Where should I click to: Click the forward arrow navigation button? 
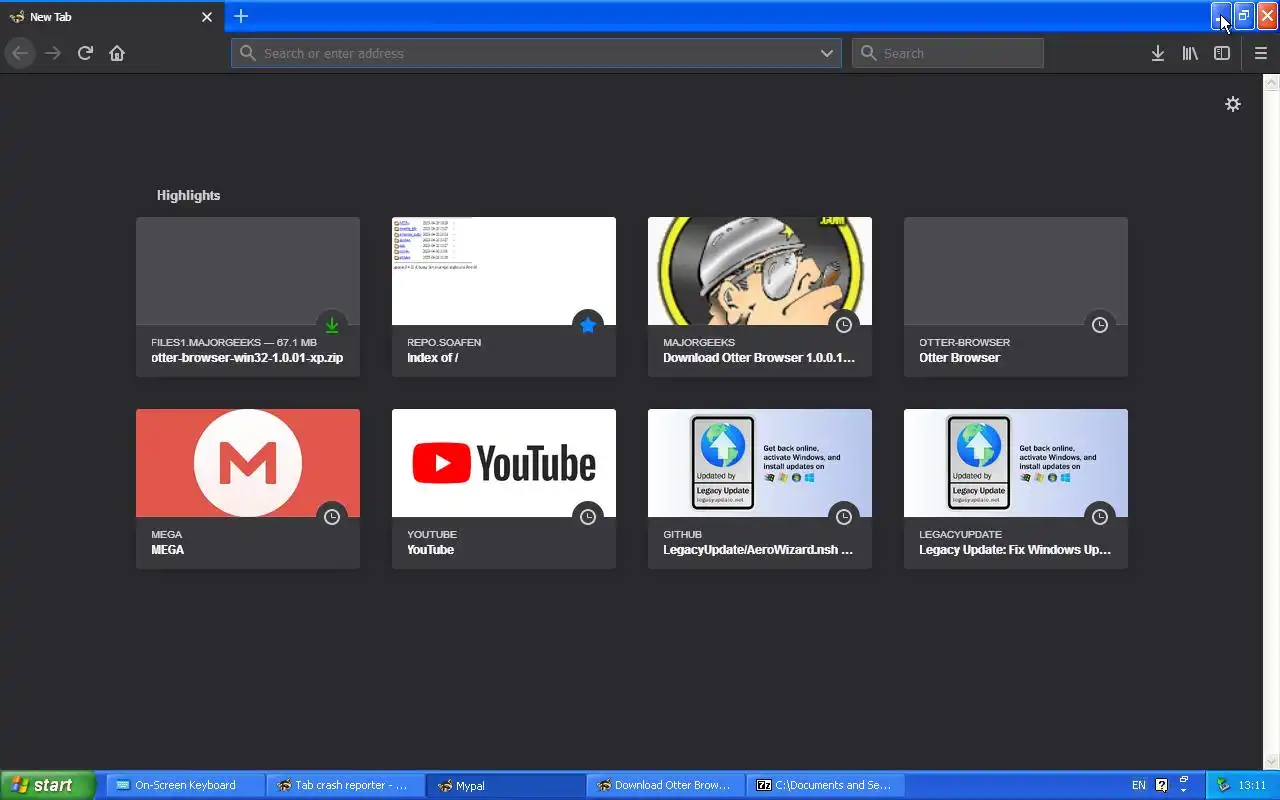point(53,53)
